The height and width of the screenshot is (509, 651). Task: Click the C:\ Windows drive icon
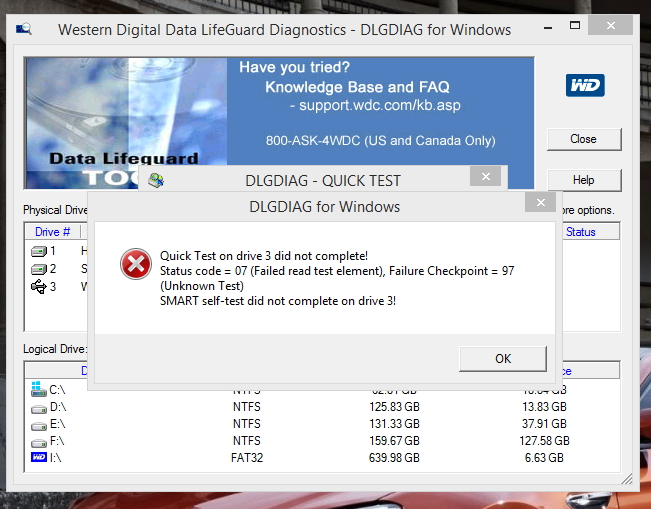pyautogui.click(x=39, y=389)
